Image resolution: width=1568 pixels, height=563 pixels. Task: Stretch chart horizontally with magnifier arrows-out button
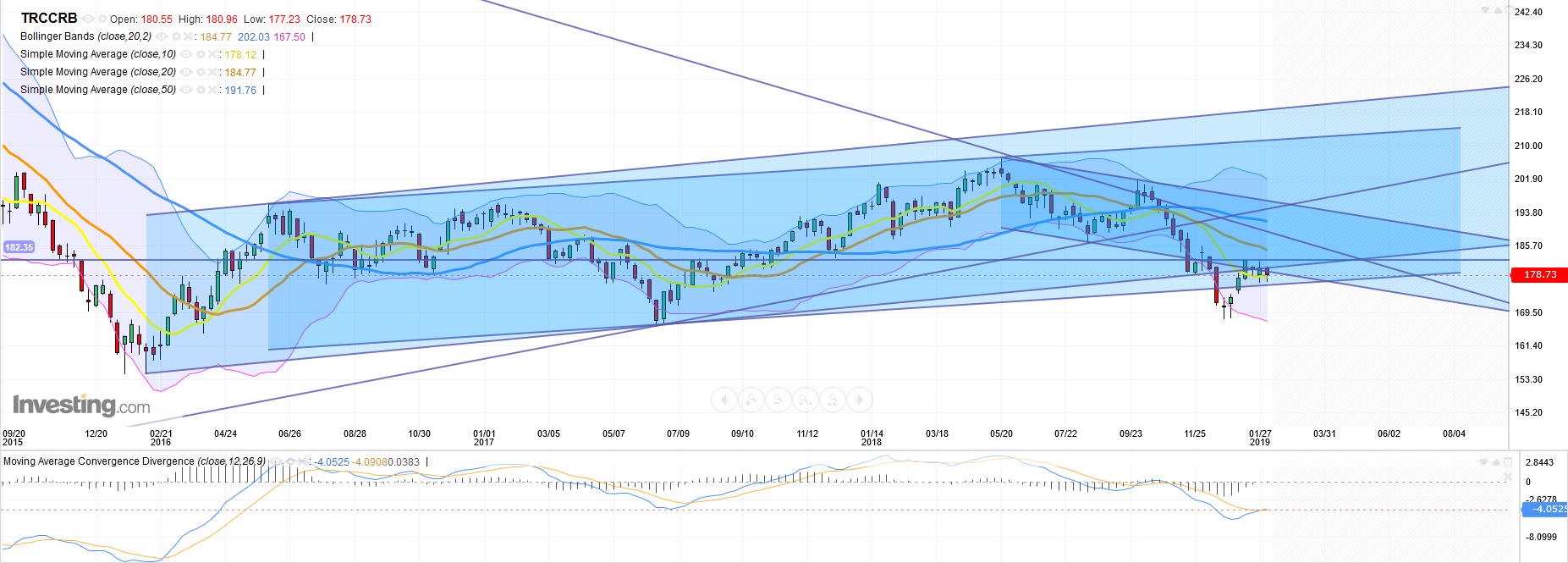806,400
